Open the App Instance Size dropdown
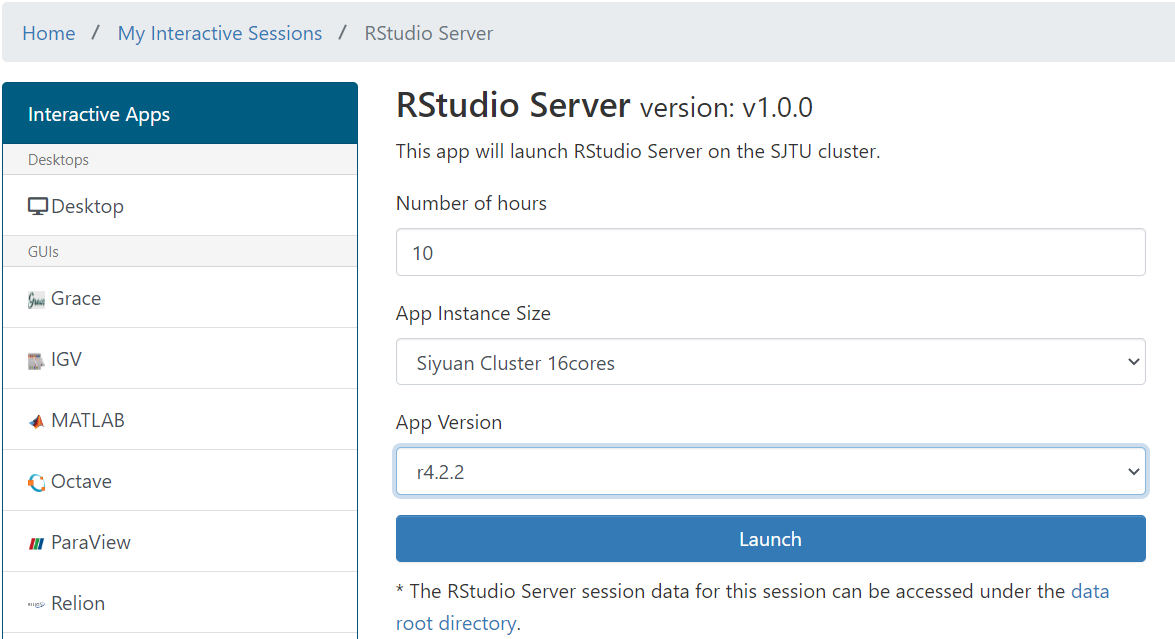1175x639 pixels. tap(770, 362)
